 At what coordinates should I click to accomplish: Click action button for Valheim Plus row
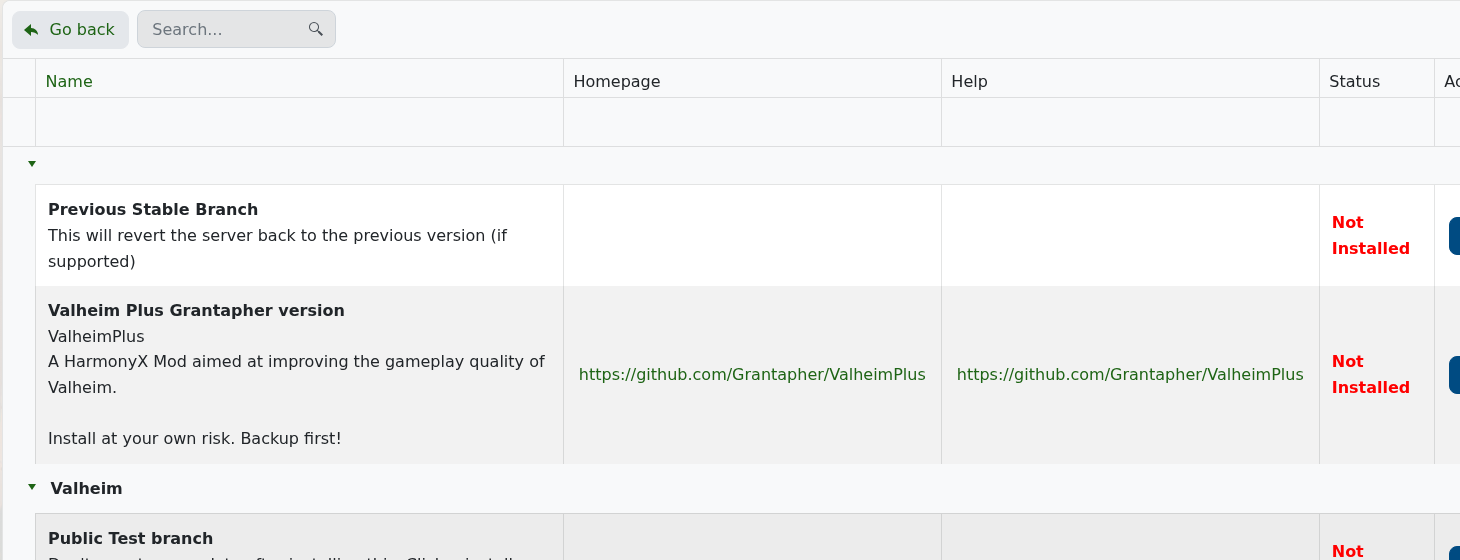pyautogui.click(x=1454, y=375)
